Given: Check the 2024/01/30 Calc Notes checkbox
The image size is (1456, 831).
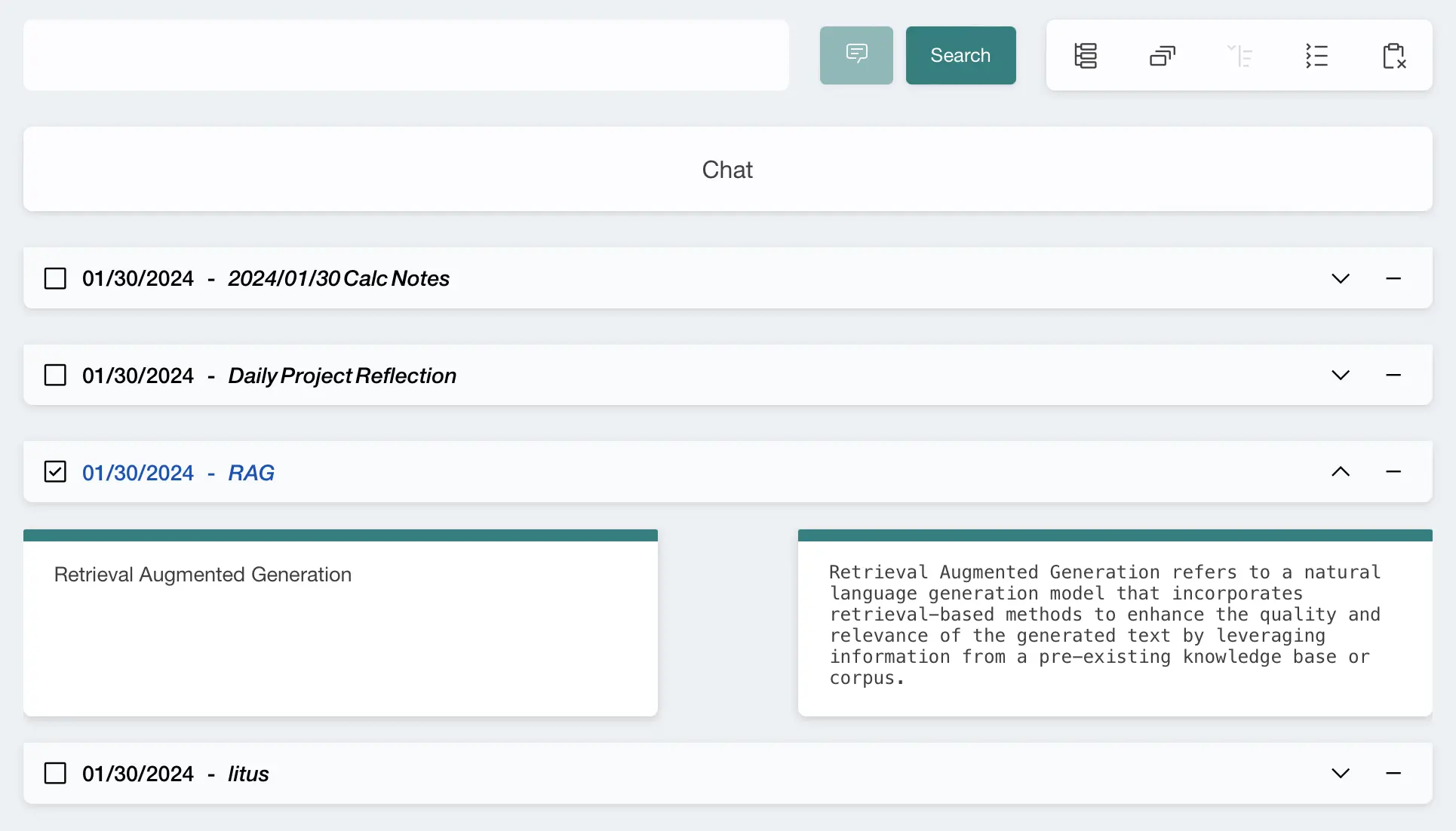Looking at the screenshot, I should [x=55, y=278].
